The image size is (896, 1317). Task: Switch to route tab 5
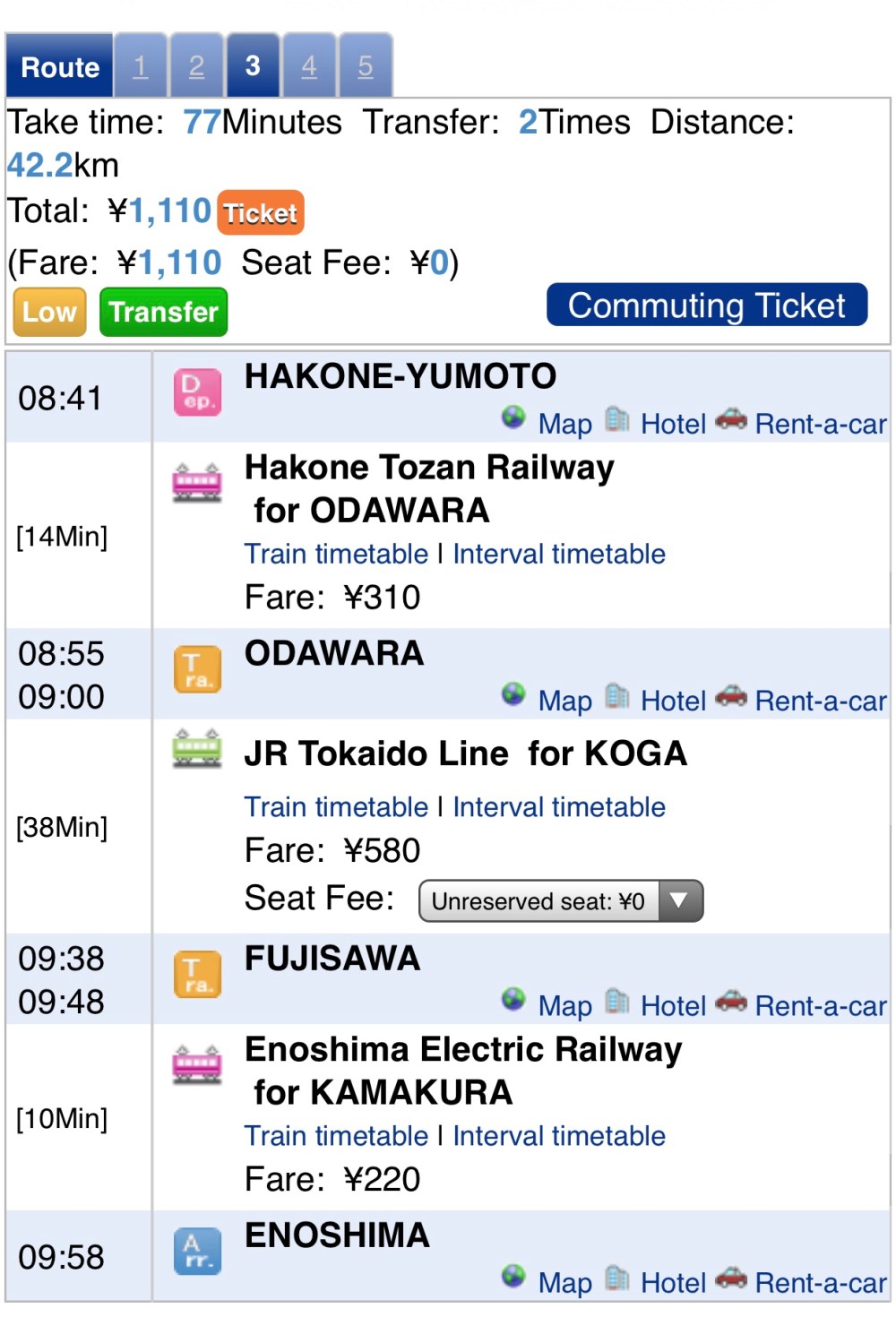click(x=366, y=66)
